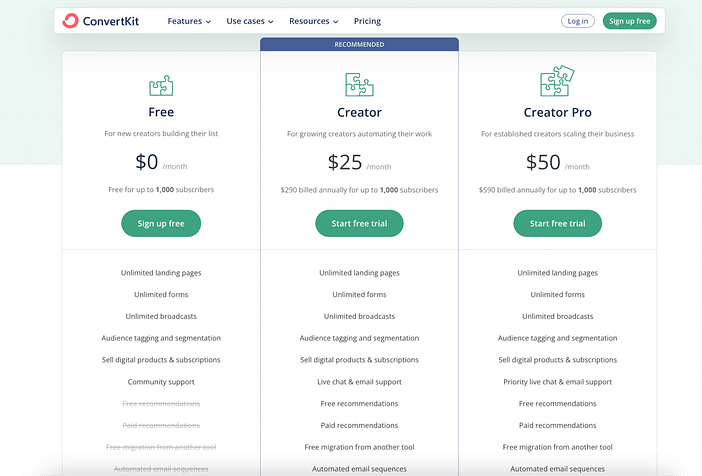Select the Free plan heading

[161, 112]
